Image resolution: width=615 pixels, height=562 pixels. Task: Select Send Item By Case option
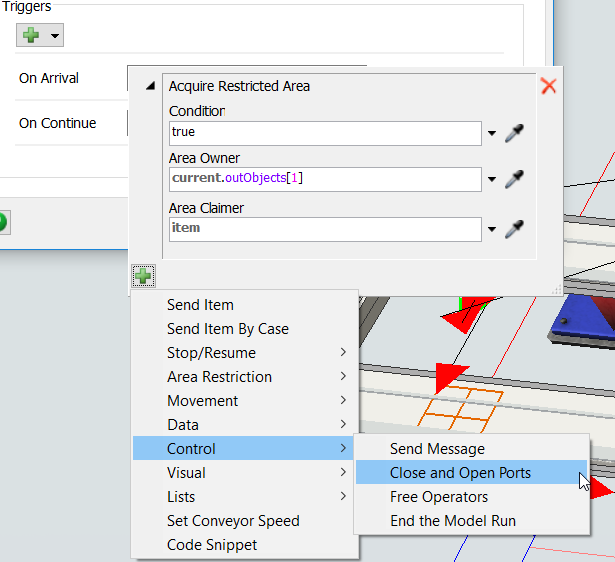tap(227, 329)
